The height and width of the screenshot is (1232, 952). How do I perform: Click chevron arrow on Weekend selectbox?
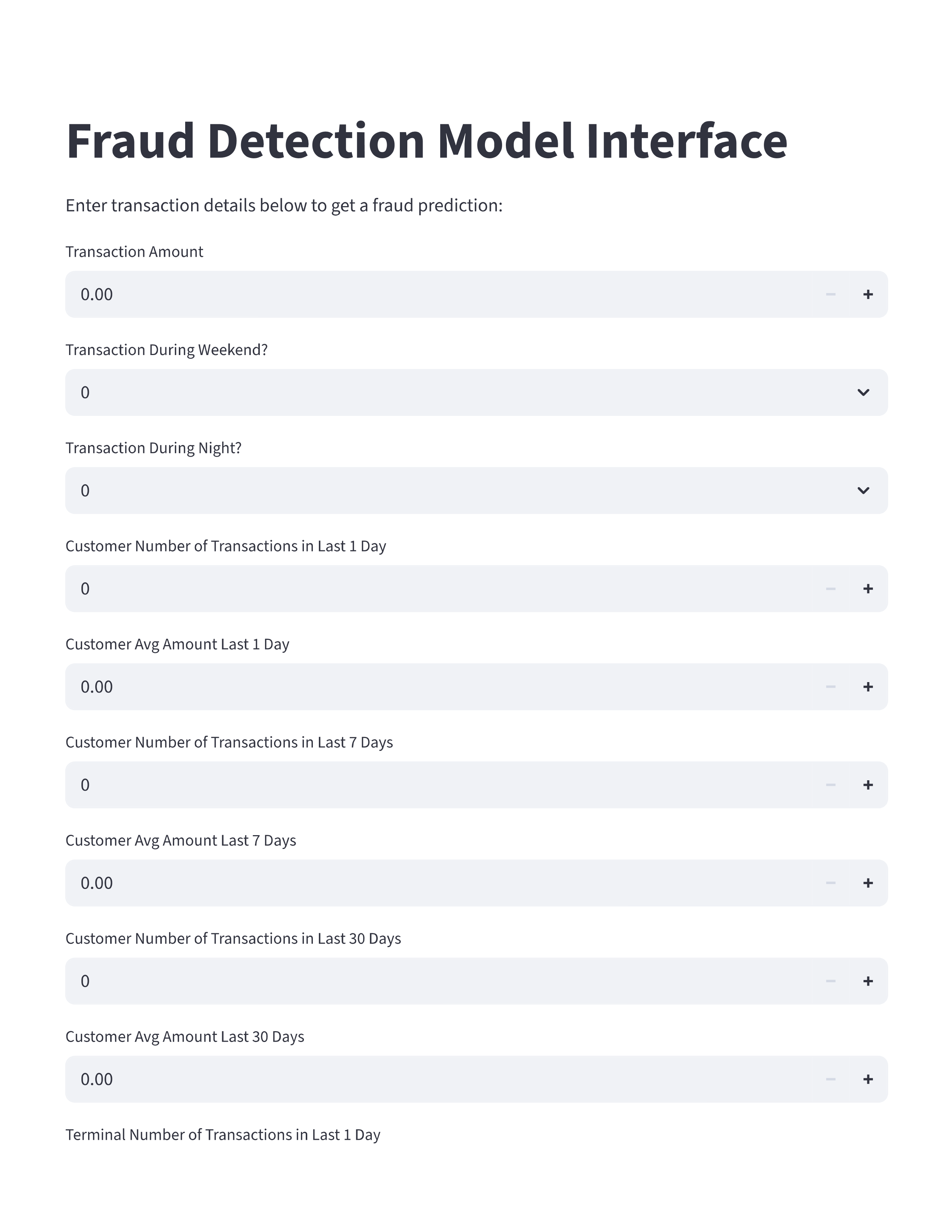(863, 393)
